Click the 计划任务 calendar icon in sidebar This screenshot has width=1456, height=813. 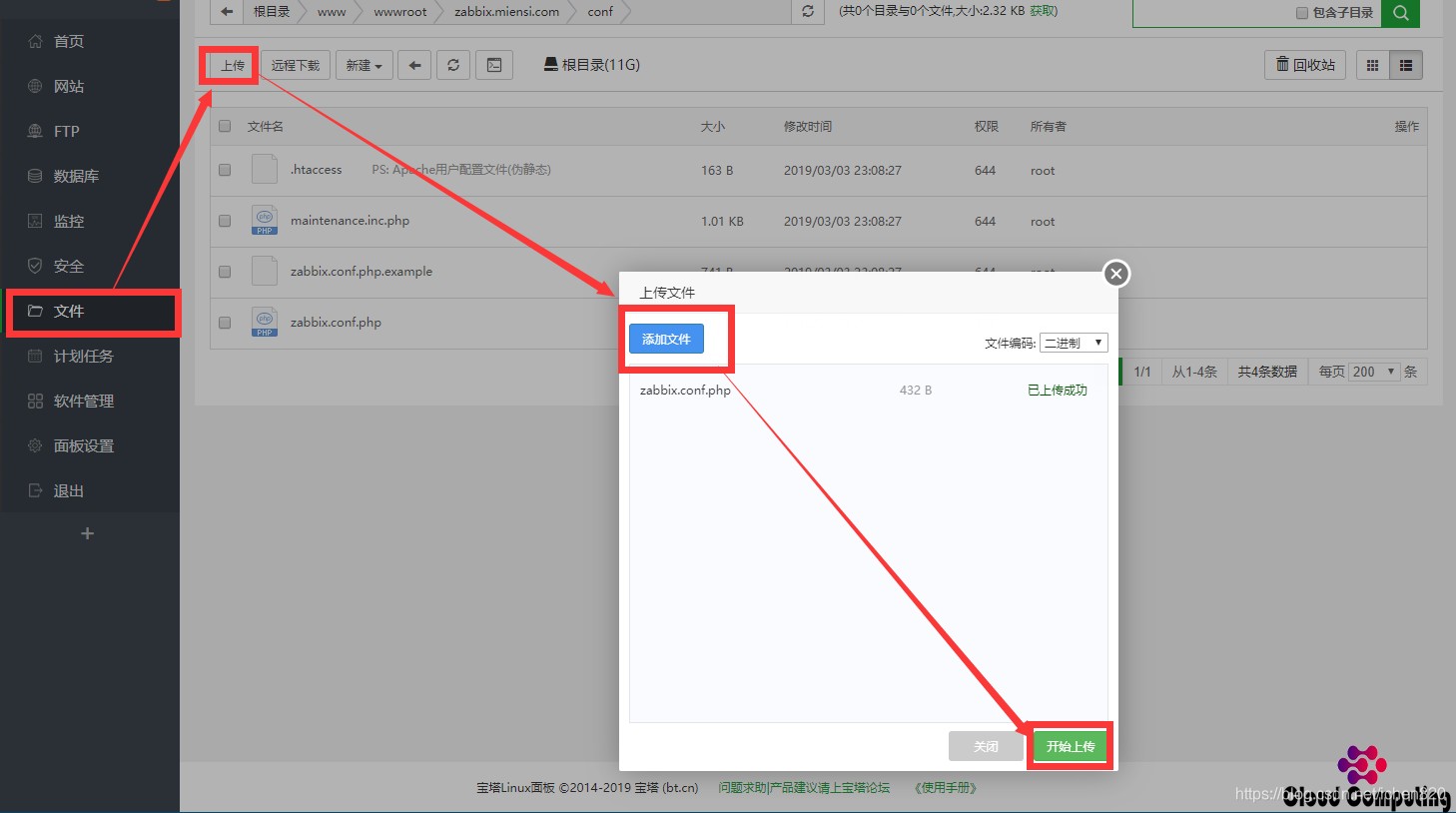tap(35, 356)
